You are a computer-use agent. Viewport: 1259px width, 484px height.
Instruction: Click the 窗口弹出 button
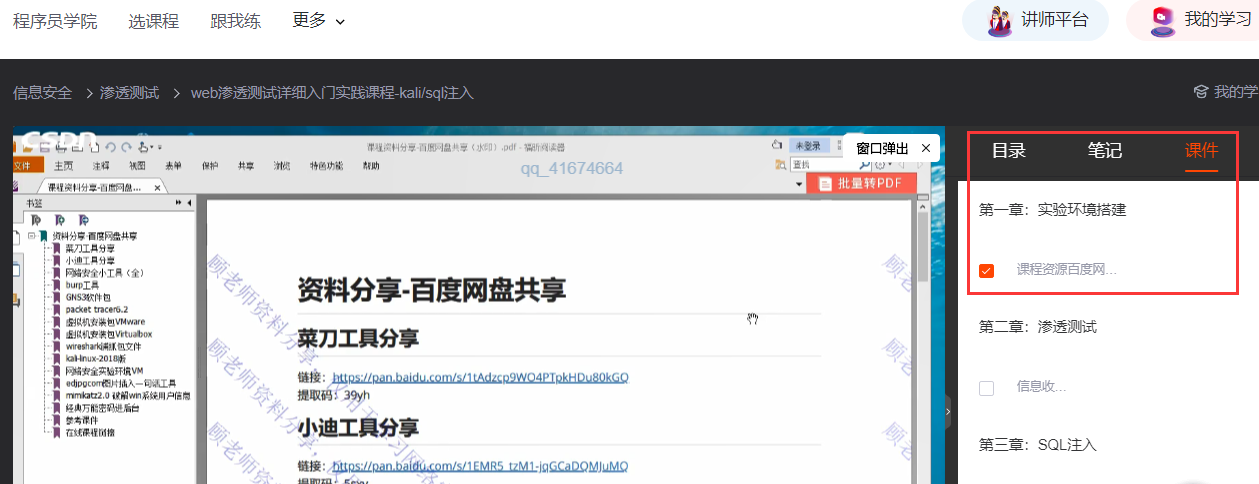click(882, 148)
